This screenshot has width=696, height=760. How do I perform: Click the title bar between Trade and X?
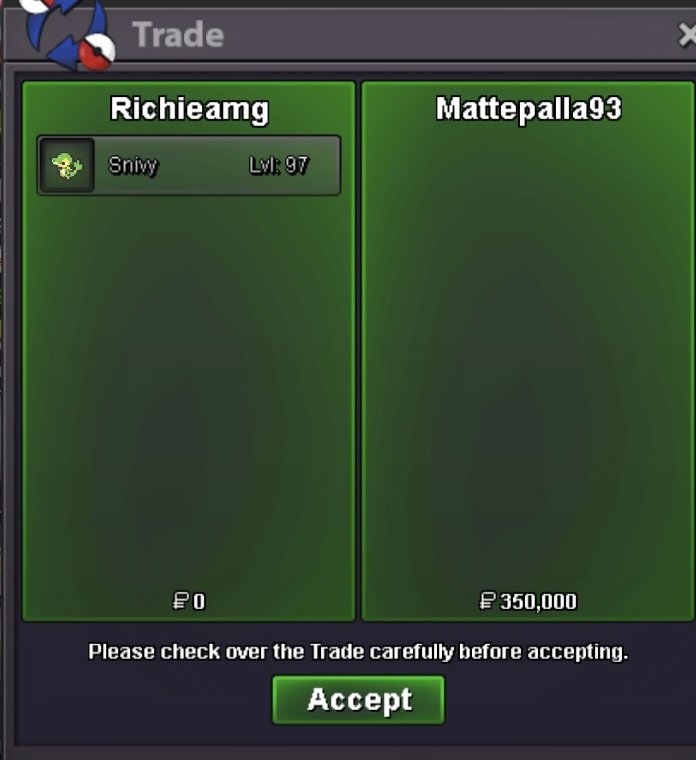[451, 35]
